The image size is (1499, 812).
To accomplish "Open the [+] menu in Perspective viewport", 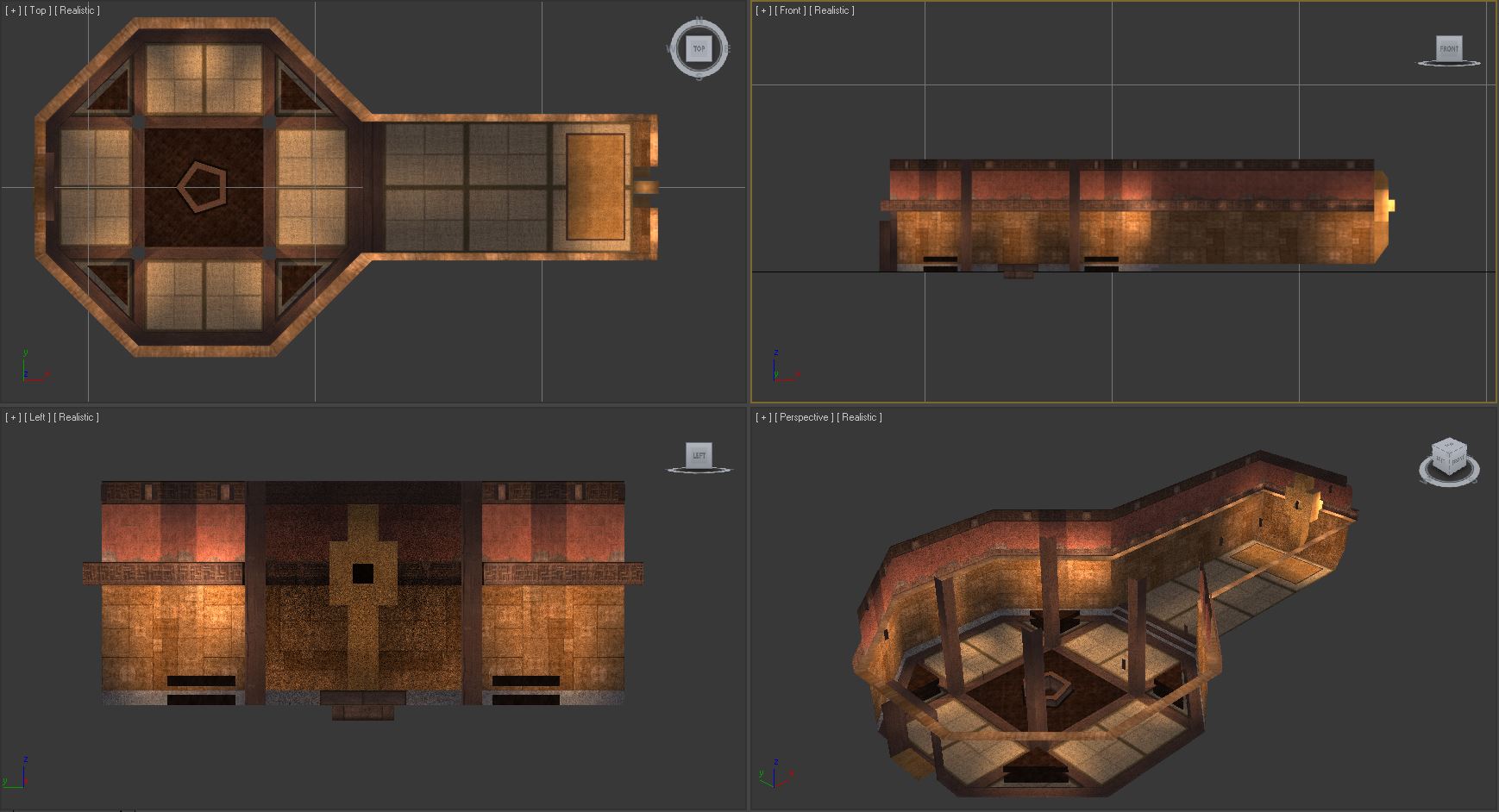I will [763, 417].
